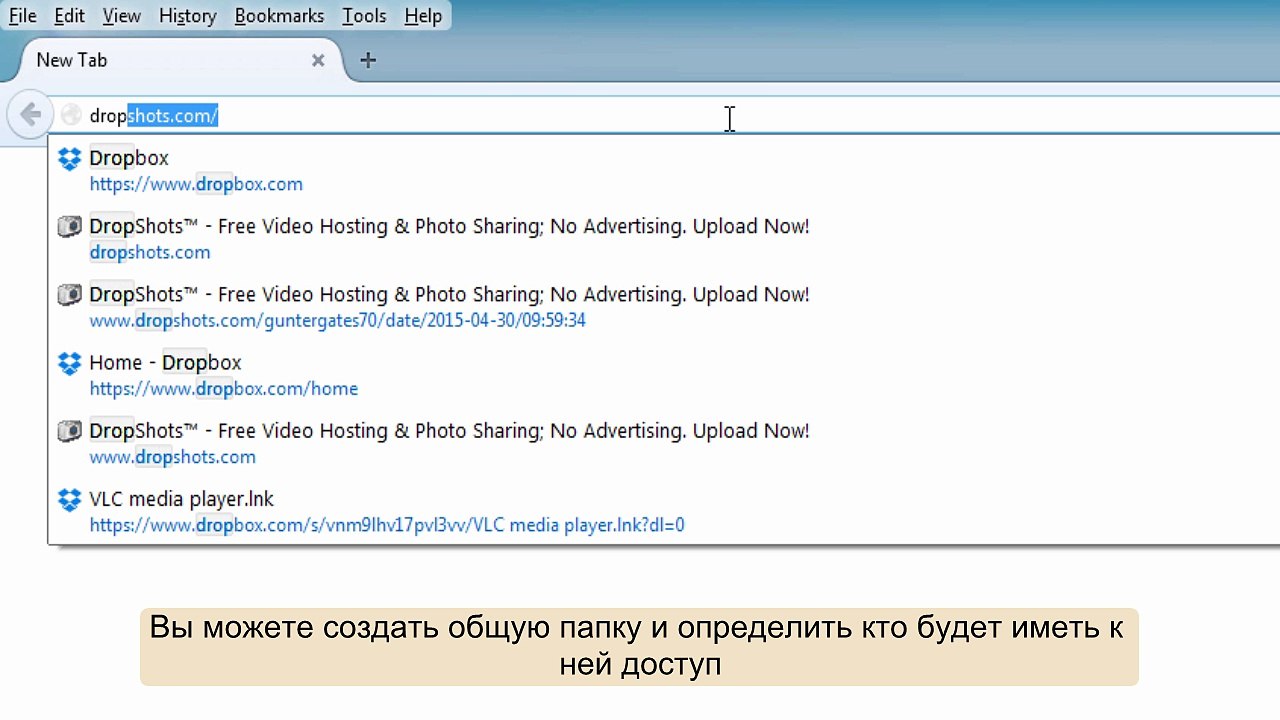The image size is (1280, 720).
Task: Open a new tab with plus button
Action: click(x=368, y=60)
